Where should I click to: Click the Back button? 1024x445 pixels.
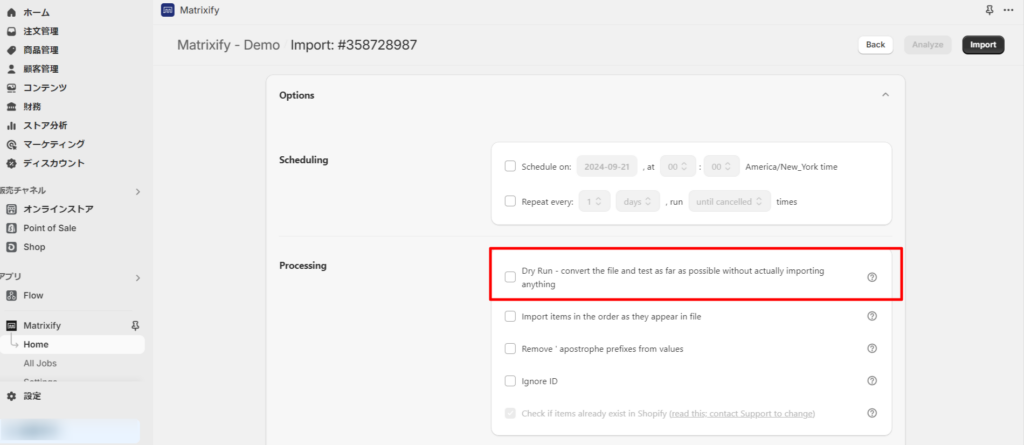coord(875,44)
